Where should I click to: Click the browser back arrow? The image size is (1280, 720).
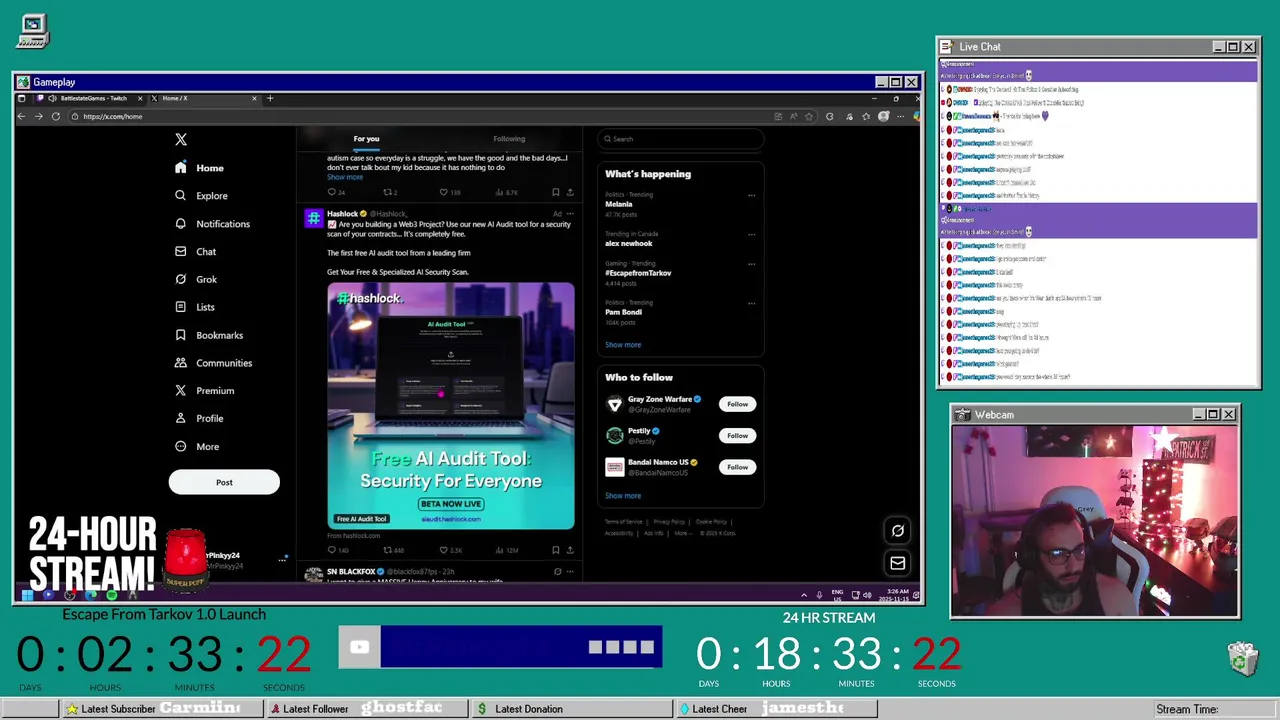point(21,116)
